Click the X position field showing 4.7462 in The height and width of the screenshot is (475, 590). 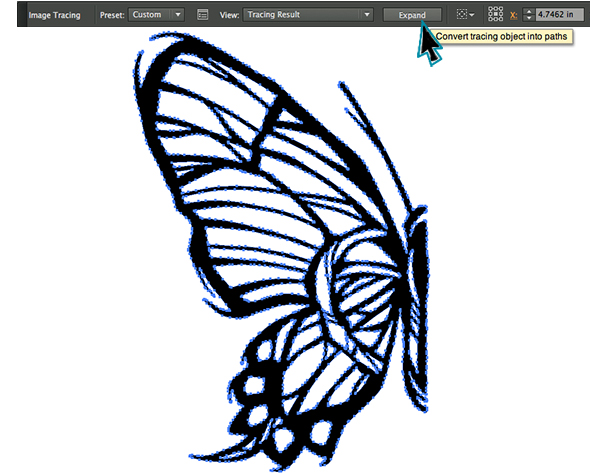coord(560,14)
